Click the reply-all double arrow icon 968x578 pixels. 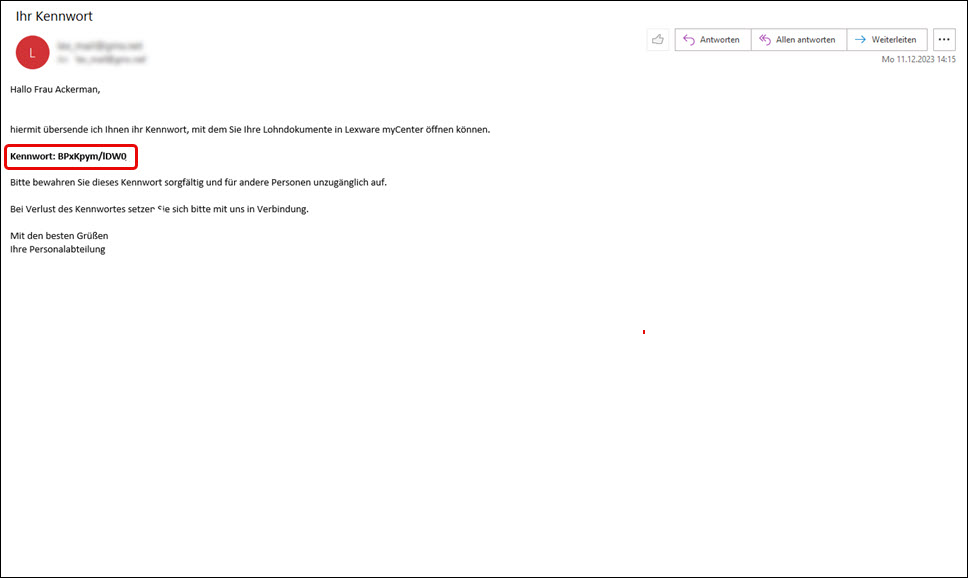(x=765, y=40)
